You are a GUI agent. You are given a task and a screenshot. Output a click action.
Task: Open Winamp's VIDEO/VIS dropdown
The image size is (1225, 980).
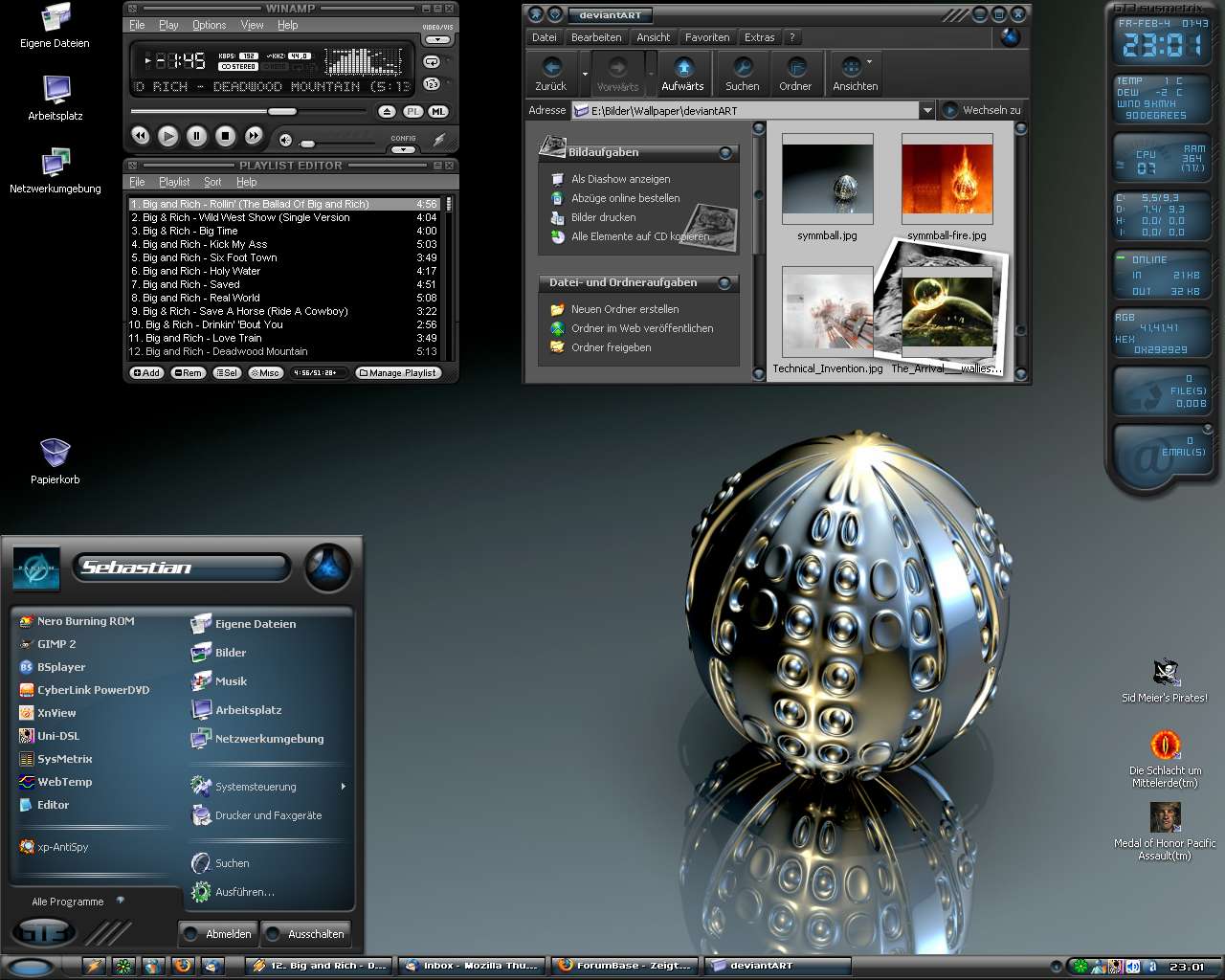[x=437, y=40]
